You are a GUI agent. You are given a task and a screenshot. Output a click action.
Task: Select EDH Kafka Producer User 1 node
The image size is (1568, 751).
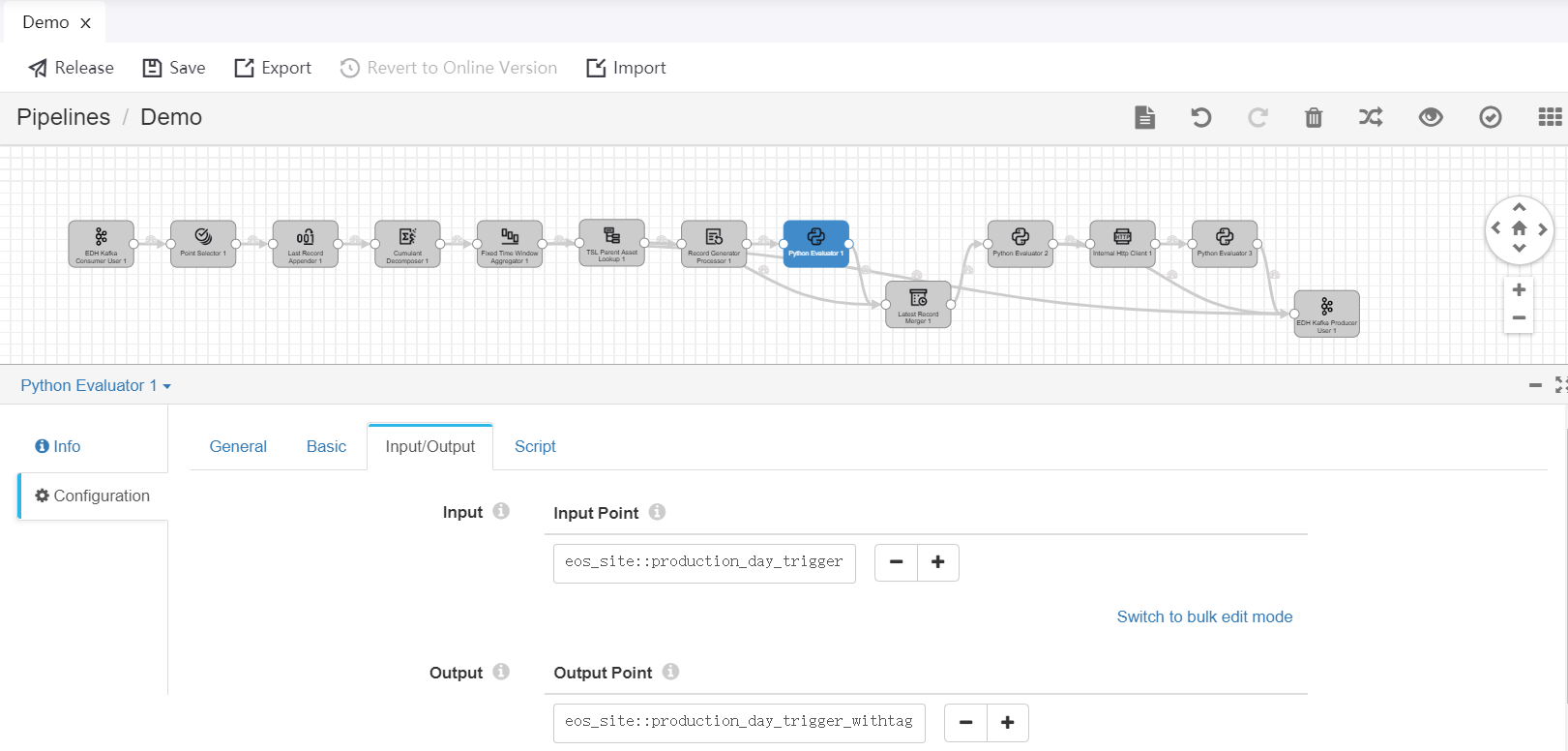click(x=1327, y=314)
